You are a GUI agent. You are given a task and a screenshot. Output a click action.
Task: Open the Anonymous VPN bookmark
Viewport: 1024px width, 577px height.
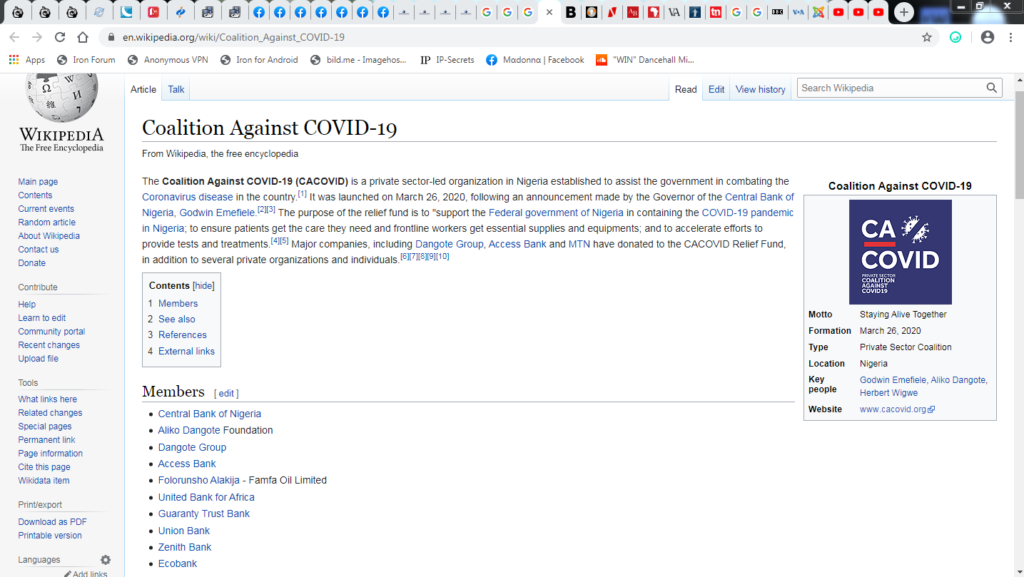pos(168,59)
